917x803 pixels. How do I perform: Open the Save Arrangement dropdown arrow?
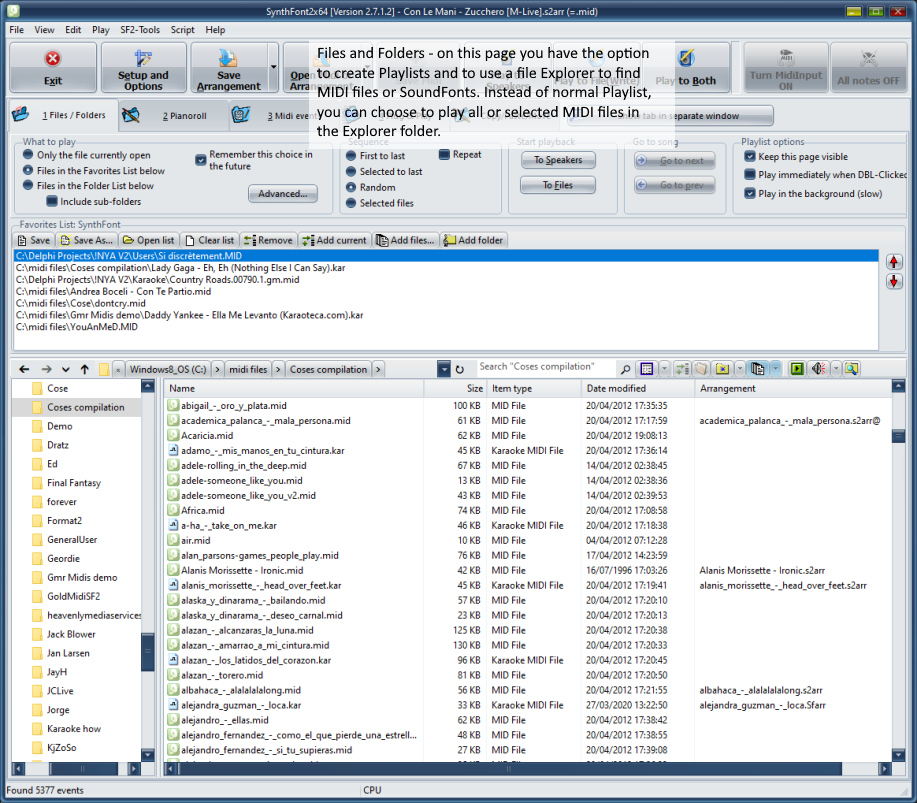273,67
